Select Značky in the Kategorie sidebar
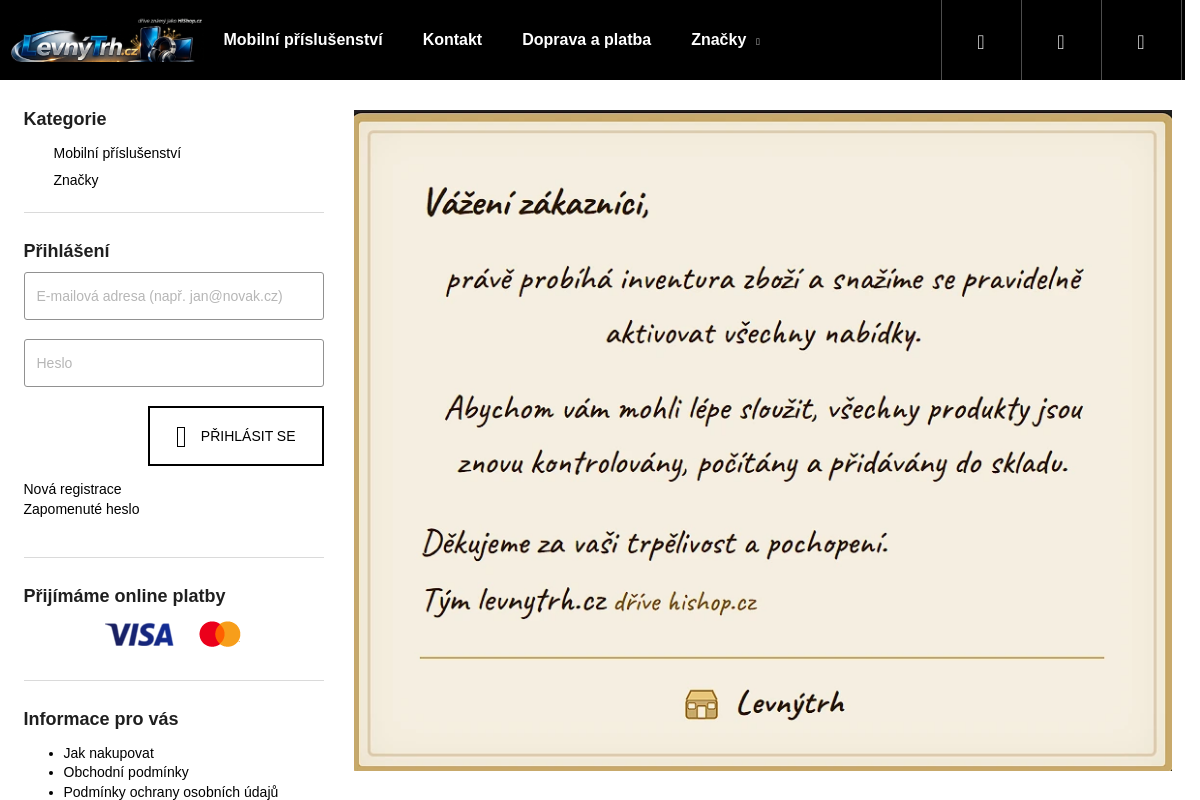This screenshot has width=1200, height=800. (76, 180)
